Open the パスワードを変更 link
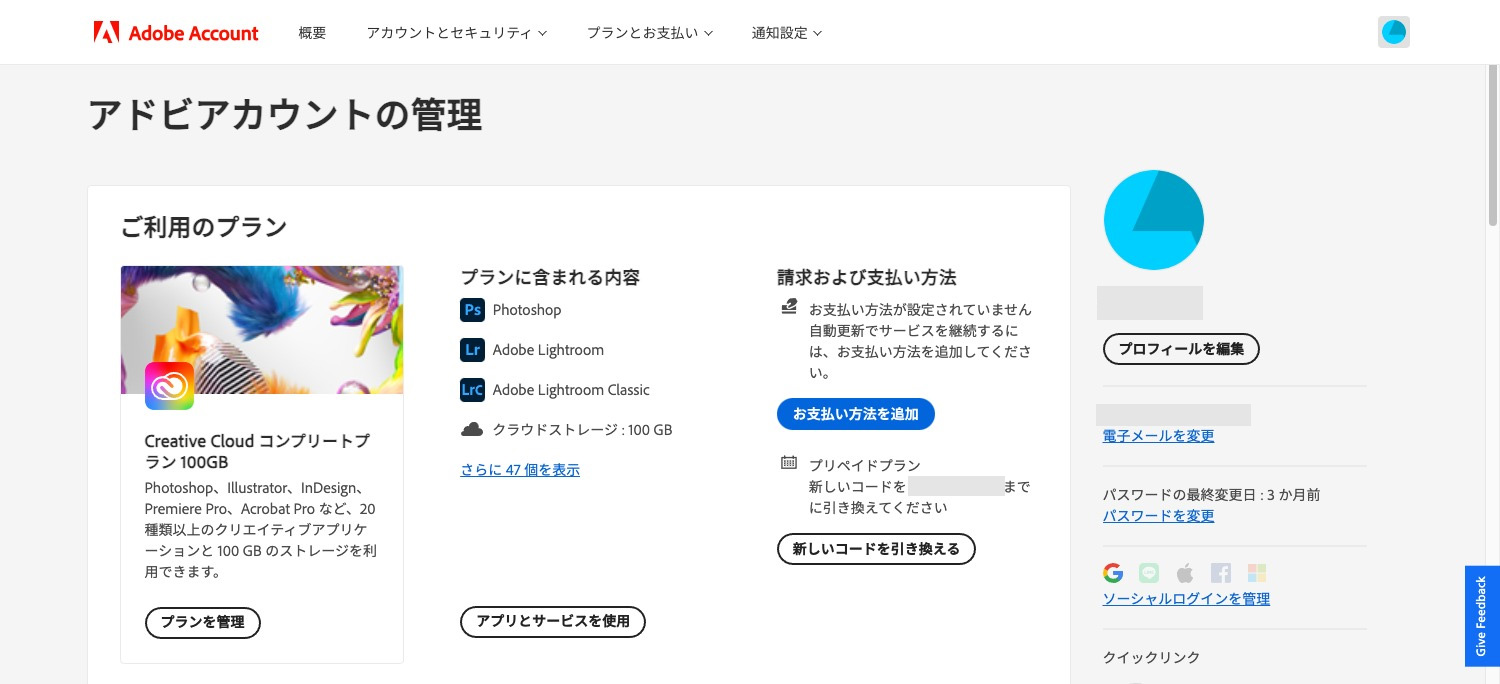This screenshot has width=1500, height=684. (x=1158, y=516)
